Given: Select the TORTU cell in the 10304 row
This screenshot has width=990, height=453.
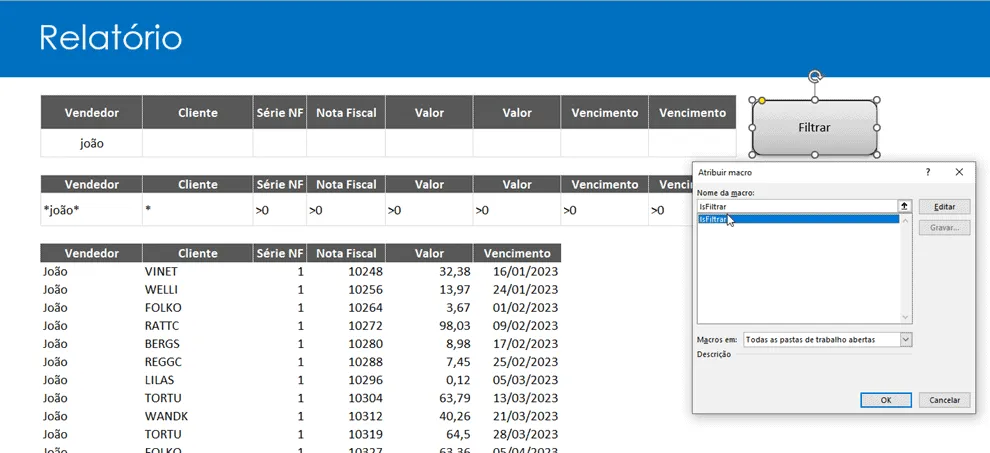Looking at the screenshot, I should point(198,399).
